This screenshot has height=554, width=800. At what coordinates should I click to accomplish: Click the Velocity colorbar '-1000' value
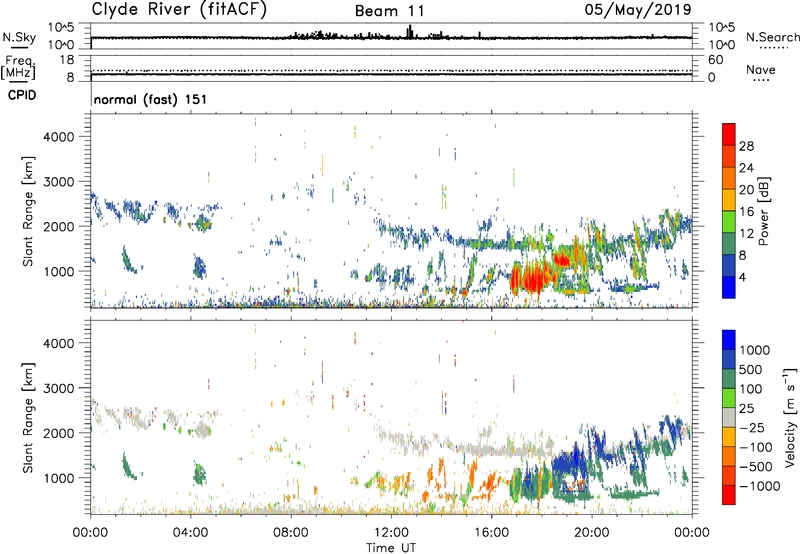760,486
